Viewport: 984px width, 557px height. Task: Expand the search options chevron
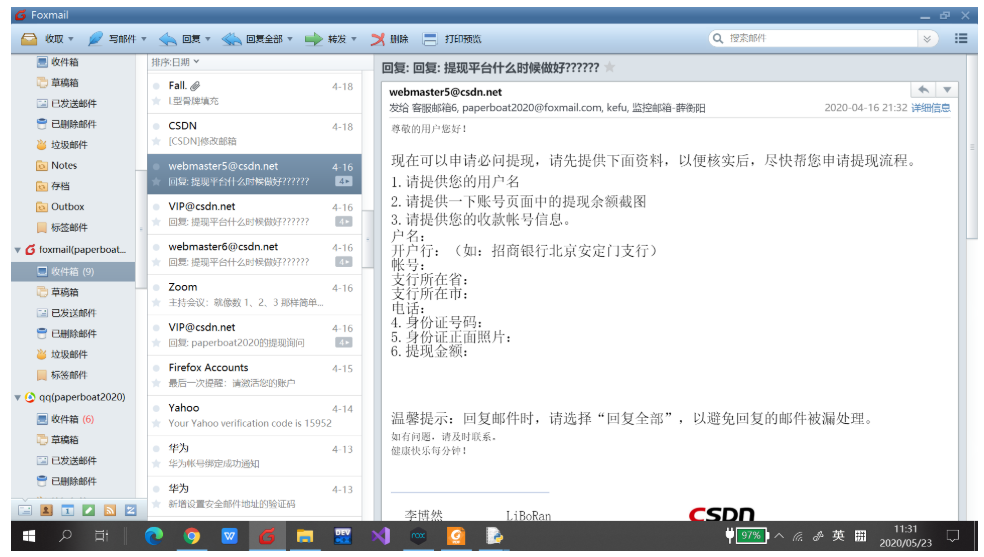tap(927, 39)
